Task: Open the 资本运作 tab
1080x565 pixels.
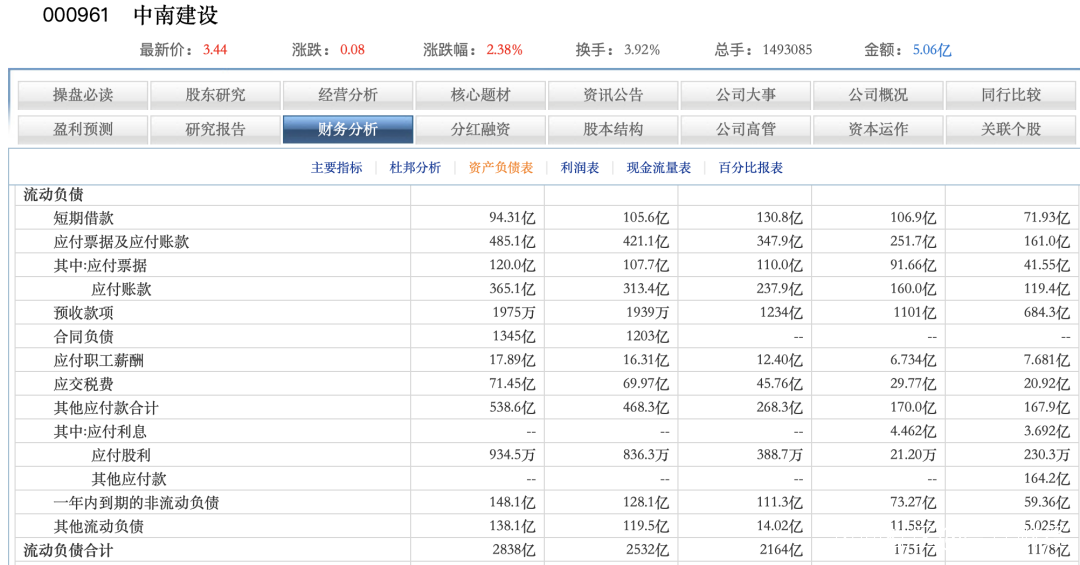Action: 878,130
